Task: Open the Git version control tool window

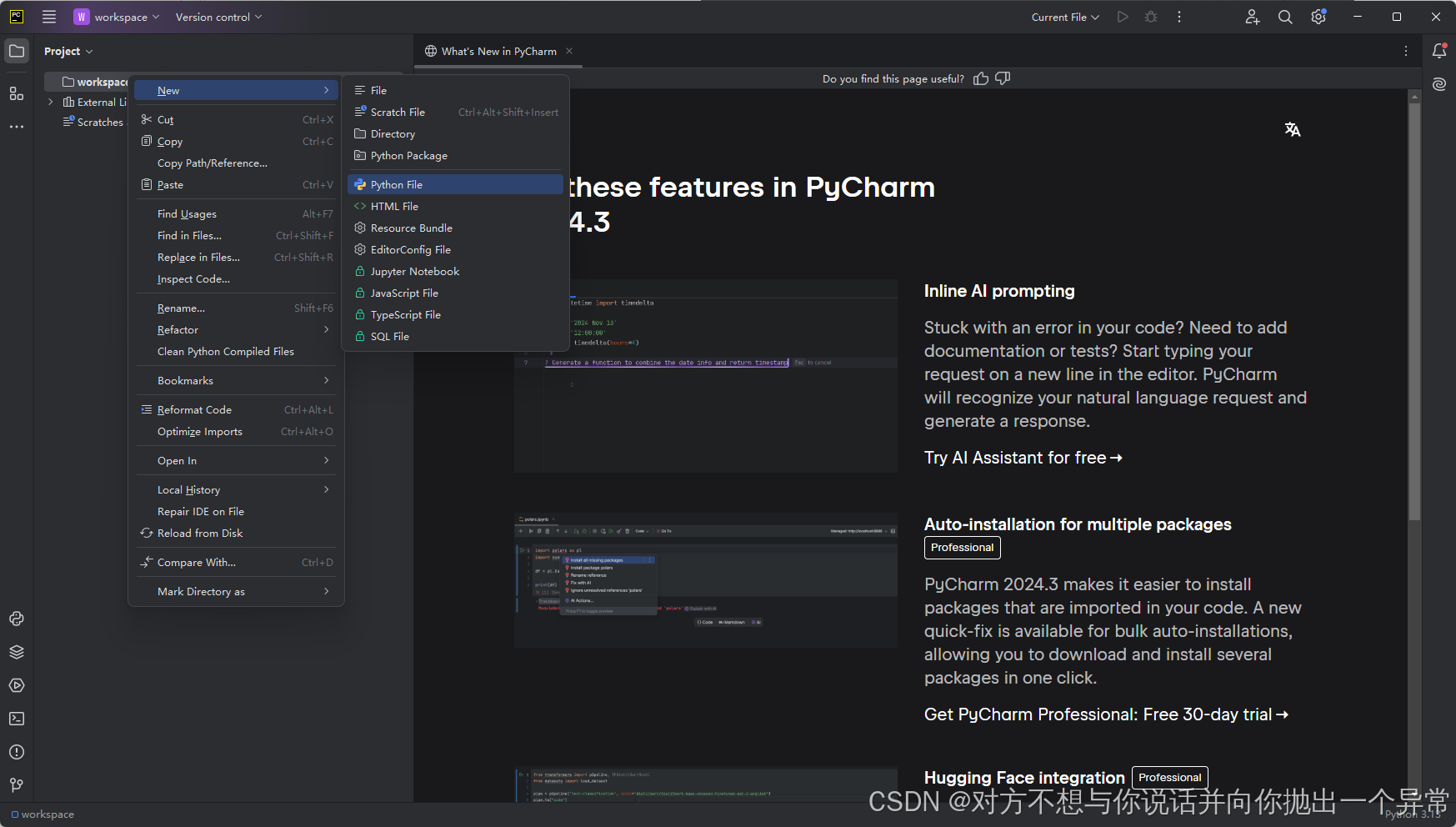Action: click(17, 785)
